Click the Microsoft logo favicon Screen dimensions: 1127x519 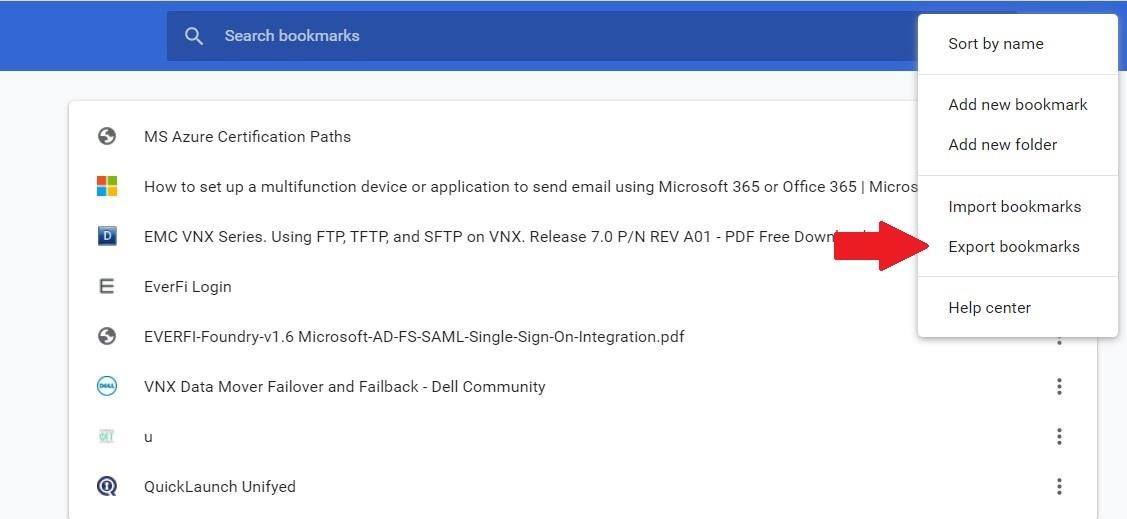[x=107, y=186]
